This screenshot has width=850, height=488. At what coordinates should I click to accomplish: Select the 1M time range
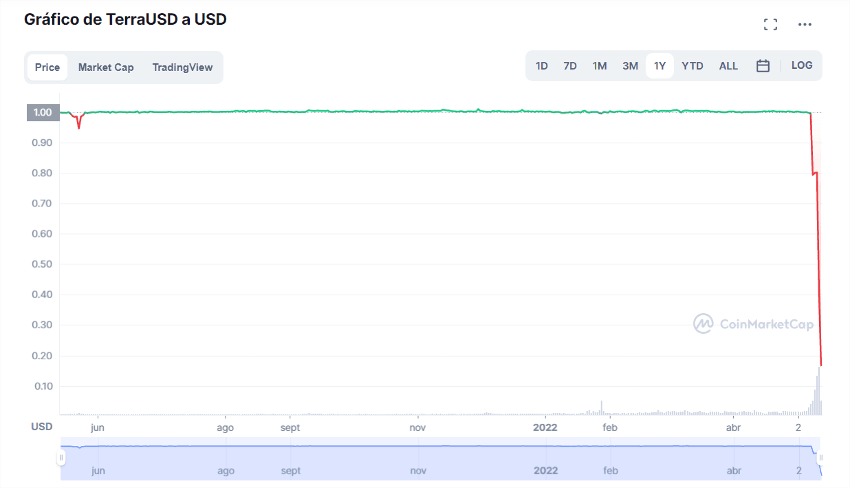click(600, 66)
